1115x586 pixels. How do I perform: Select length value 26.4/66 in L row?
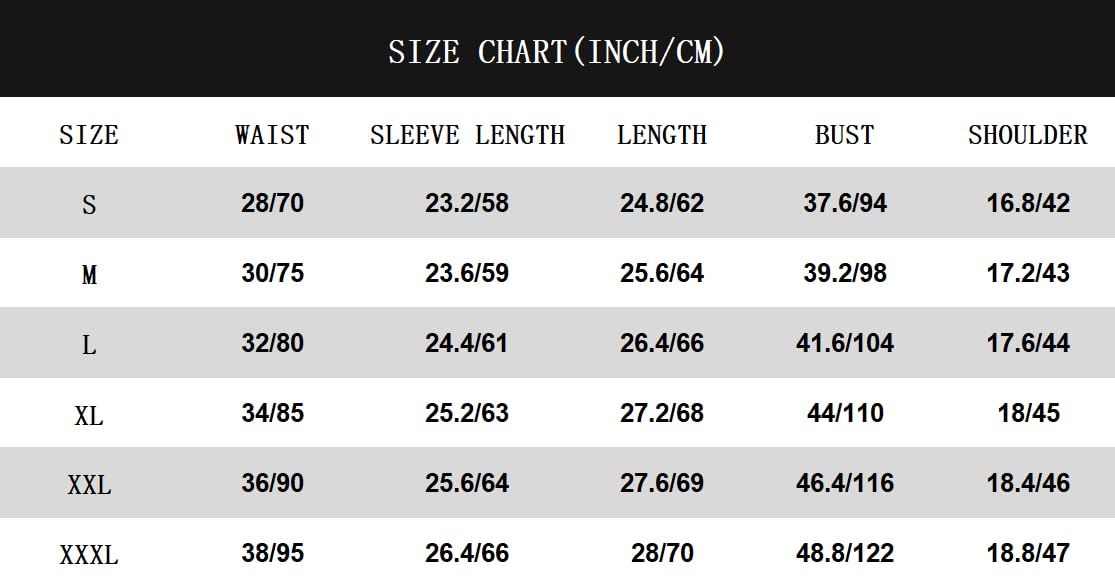click(662, 343)
